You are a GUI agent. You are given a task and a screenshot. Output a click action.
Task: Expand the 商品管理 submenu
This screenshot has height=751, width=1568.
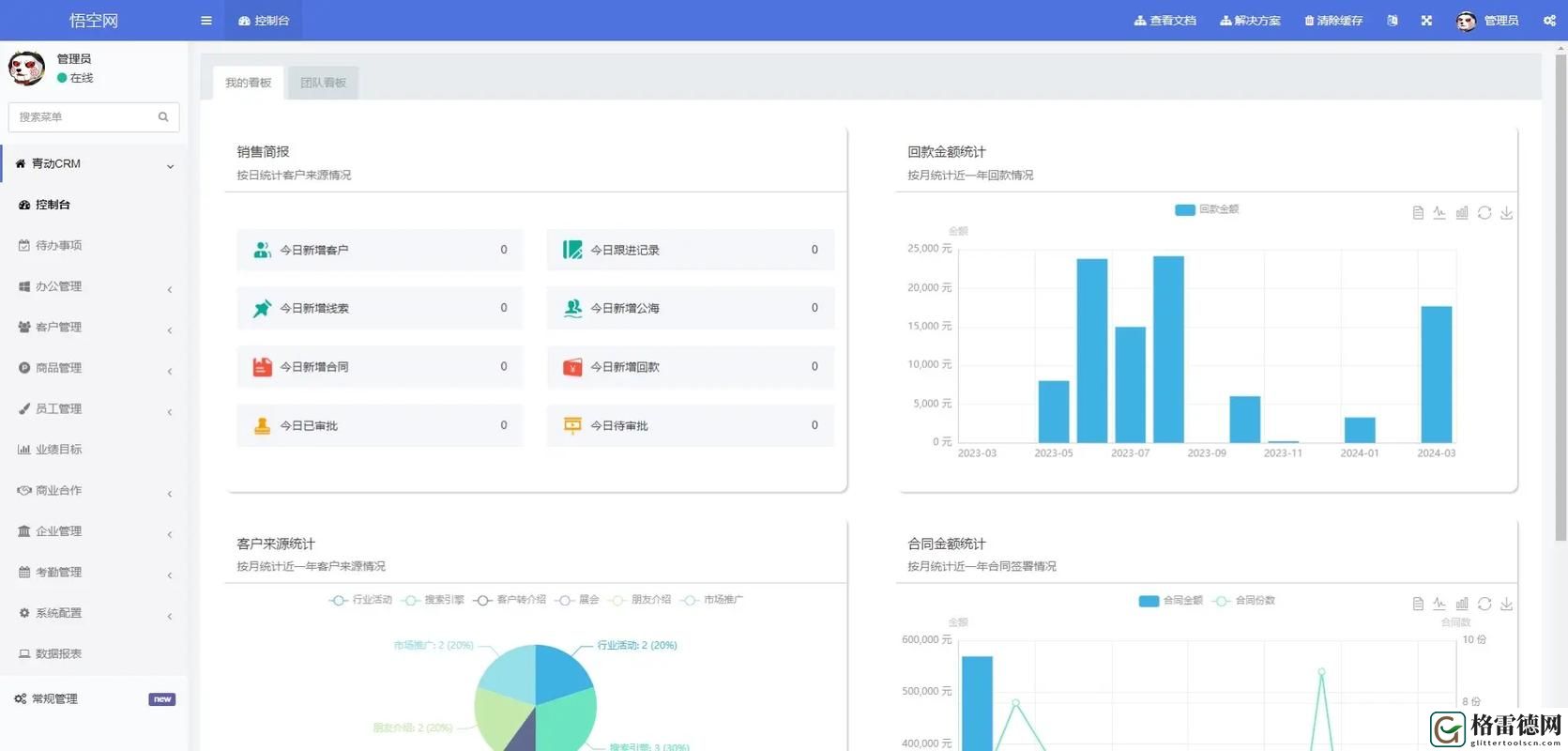[x=94, y=368]
